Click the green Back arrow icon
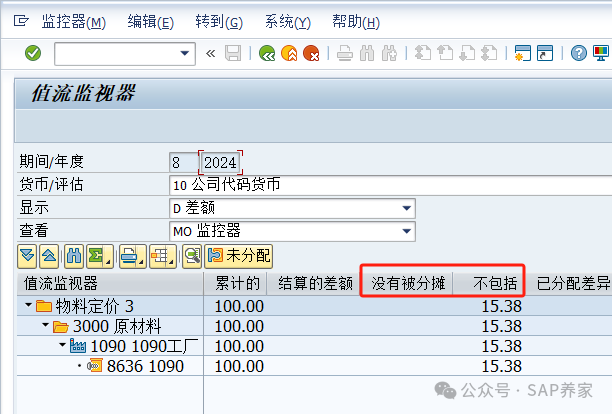This screenshot has width=612, height=414. click(267, 53)
